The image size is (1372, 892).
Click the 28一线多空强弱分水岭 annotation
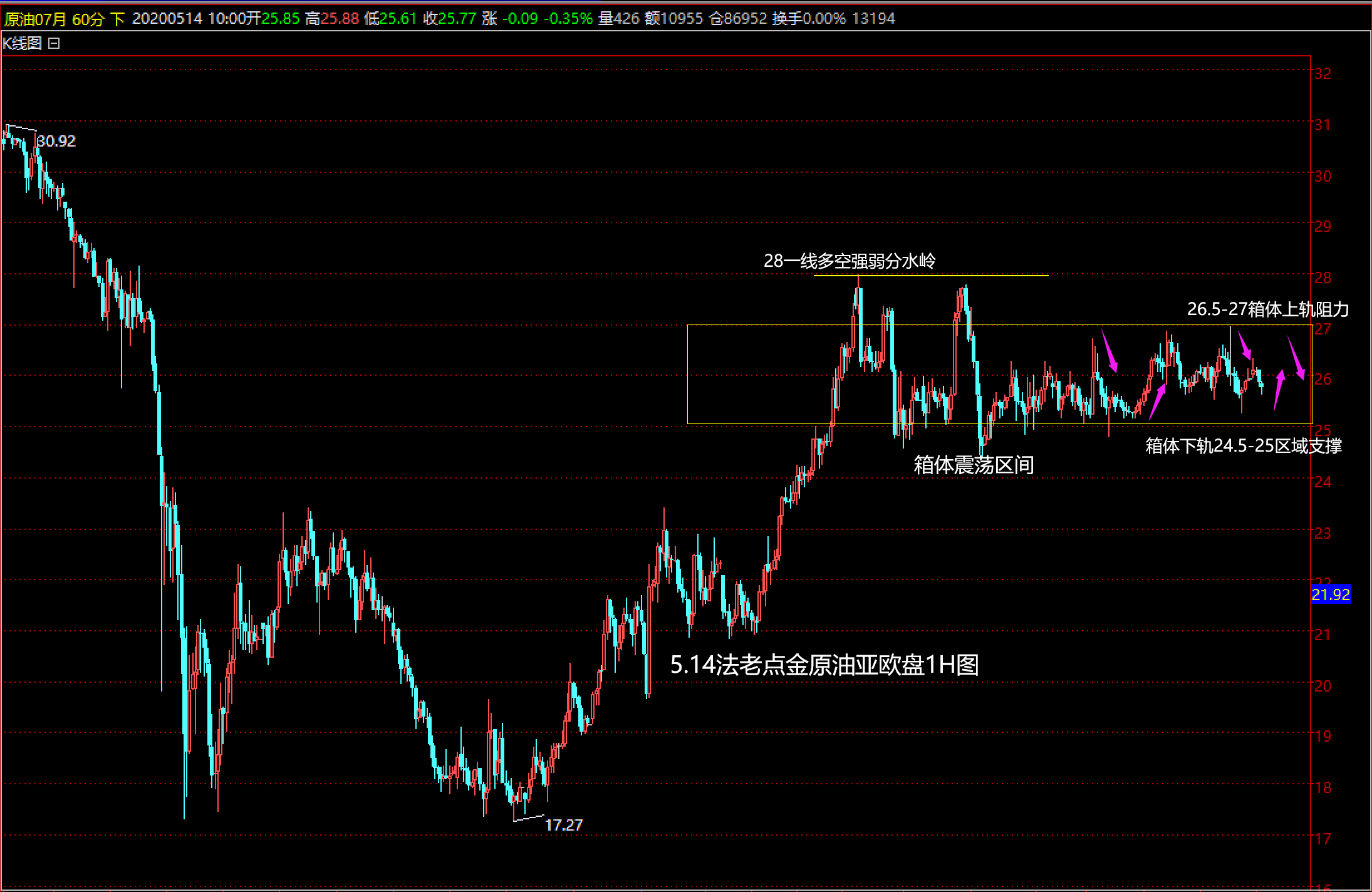849,261
